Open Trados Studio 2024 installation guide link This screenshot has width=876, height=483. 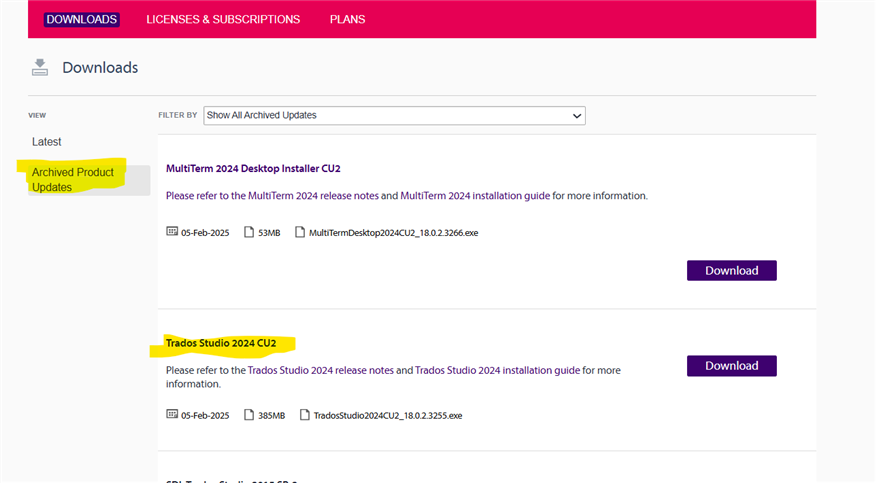tap(497, 371)
